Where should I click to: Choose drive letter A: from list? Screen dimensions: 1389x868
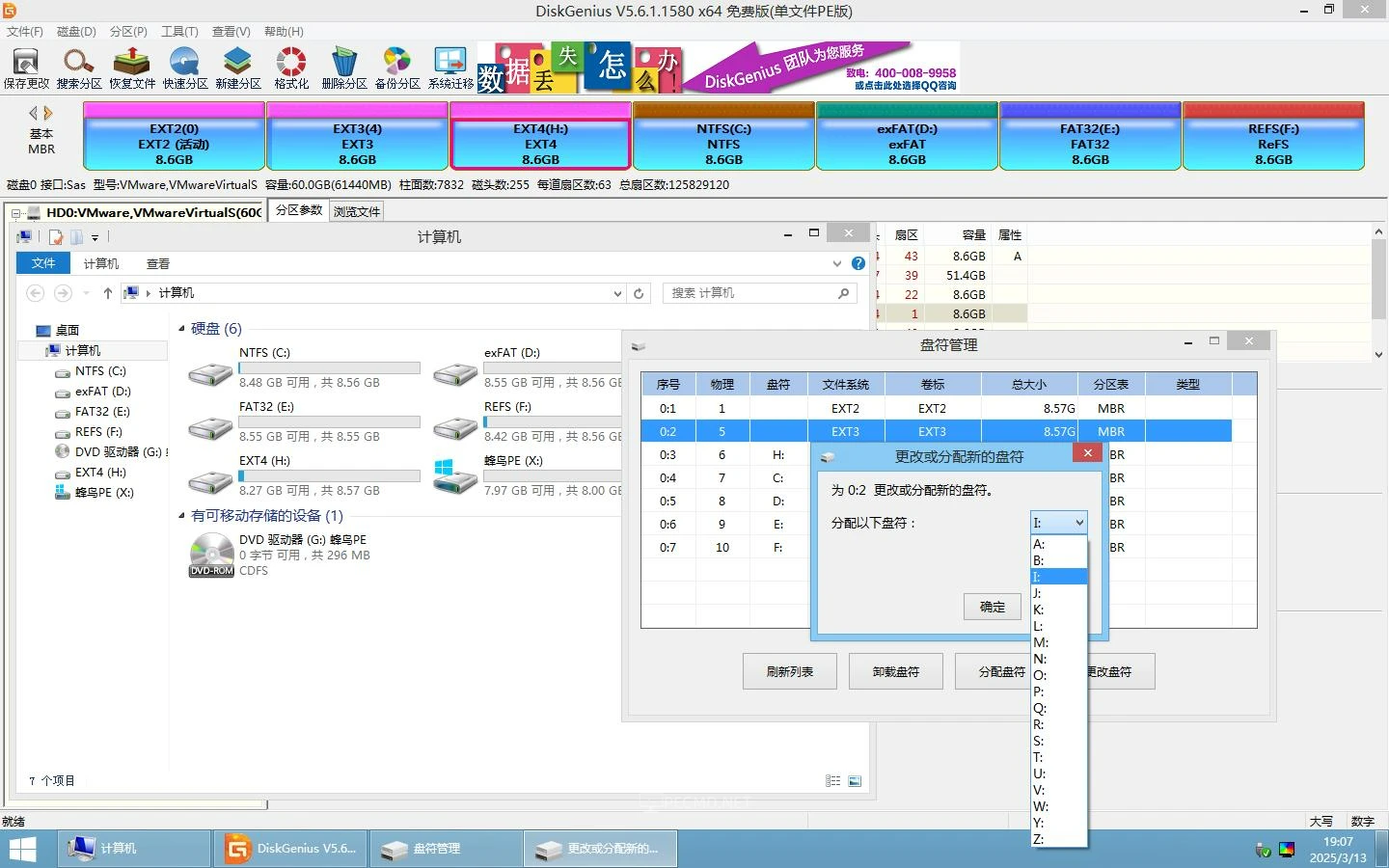coord(1059,544)
